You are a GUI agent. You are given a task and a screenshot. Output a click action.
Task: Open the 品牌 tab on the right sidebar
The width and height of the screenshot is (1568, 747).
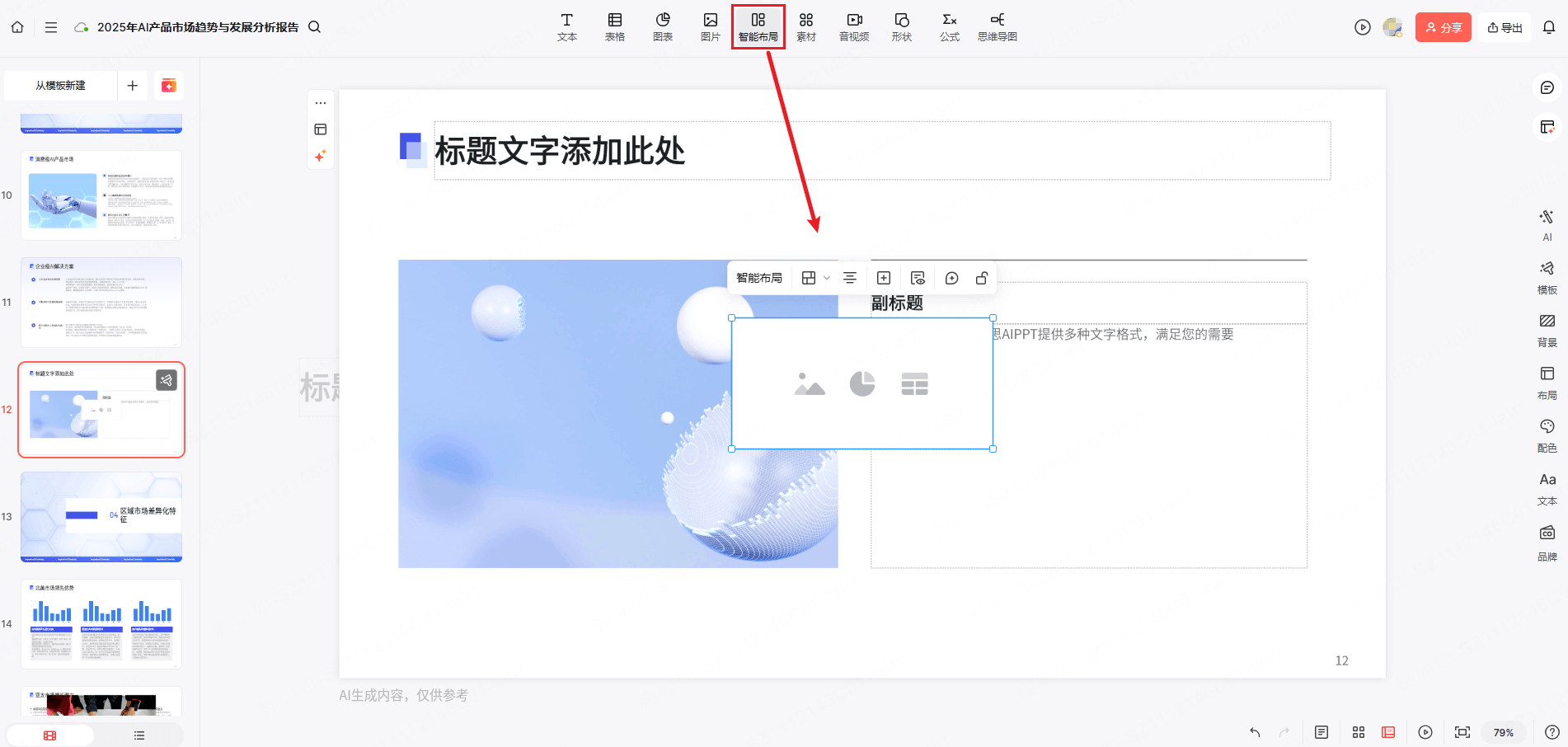pyautogui.click(x=1547, y=542)
